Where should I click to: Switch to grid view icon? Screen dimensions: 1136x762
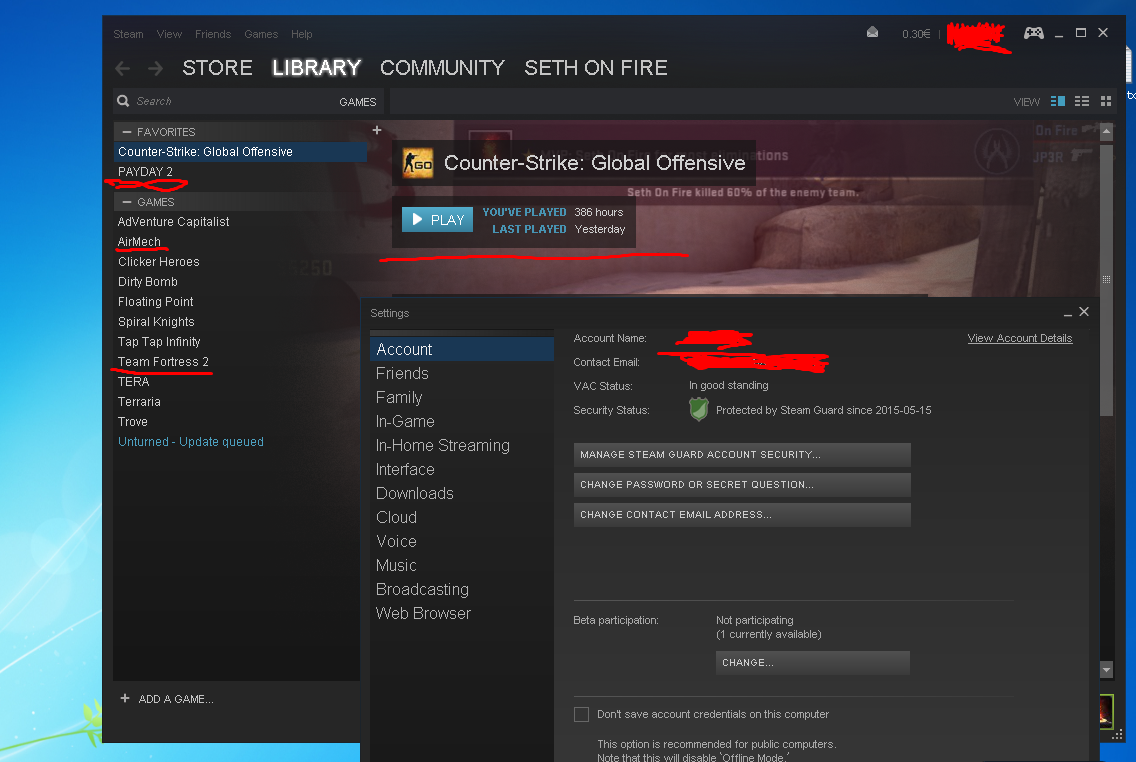point(1106,101)
